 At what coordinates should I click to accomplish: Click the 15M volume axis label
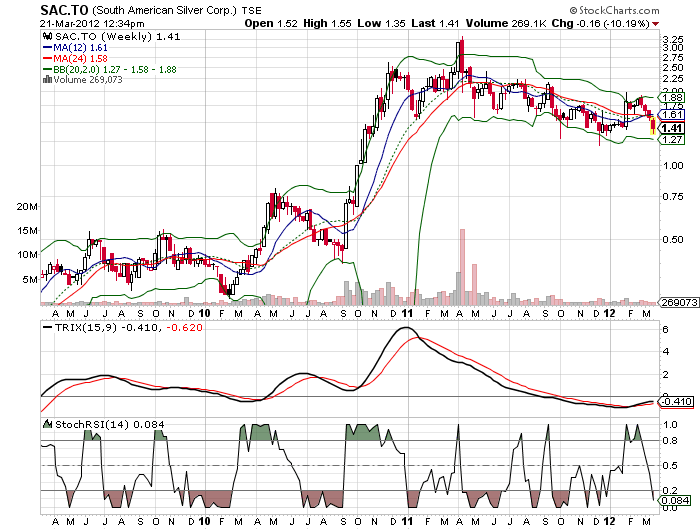point(27,230)
